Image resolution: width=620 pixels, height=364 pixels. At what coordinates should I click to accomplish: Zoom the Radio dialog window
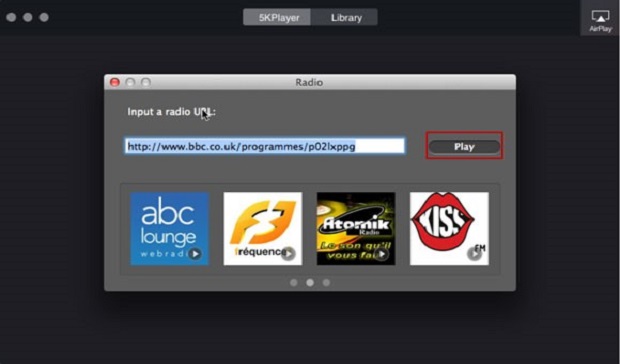point(146,82)
